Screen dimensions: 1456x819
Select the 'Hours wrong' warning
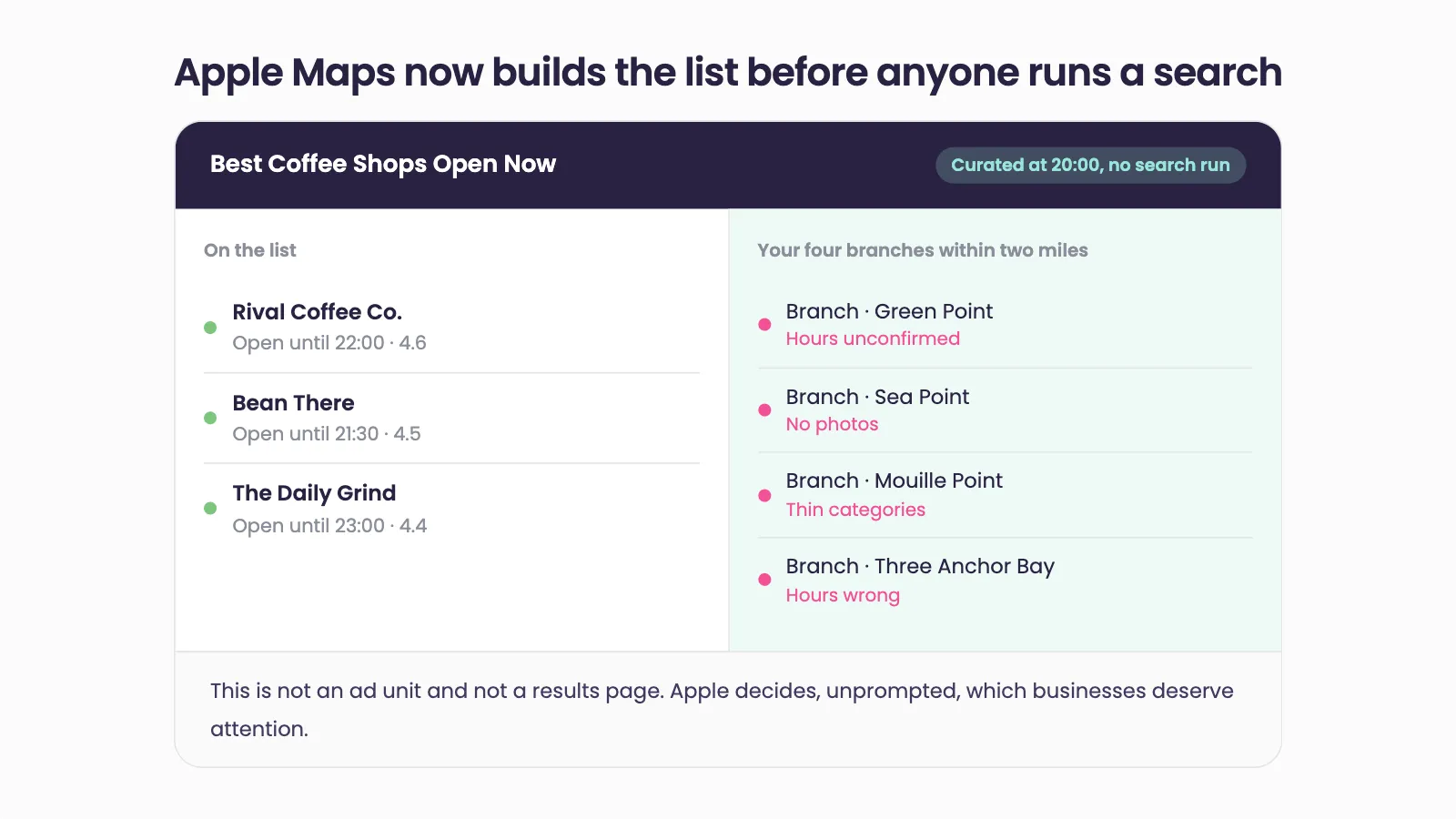point(843,595)
